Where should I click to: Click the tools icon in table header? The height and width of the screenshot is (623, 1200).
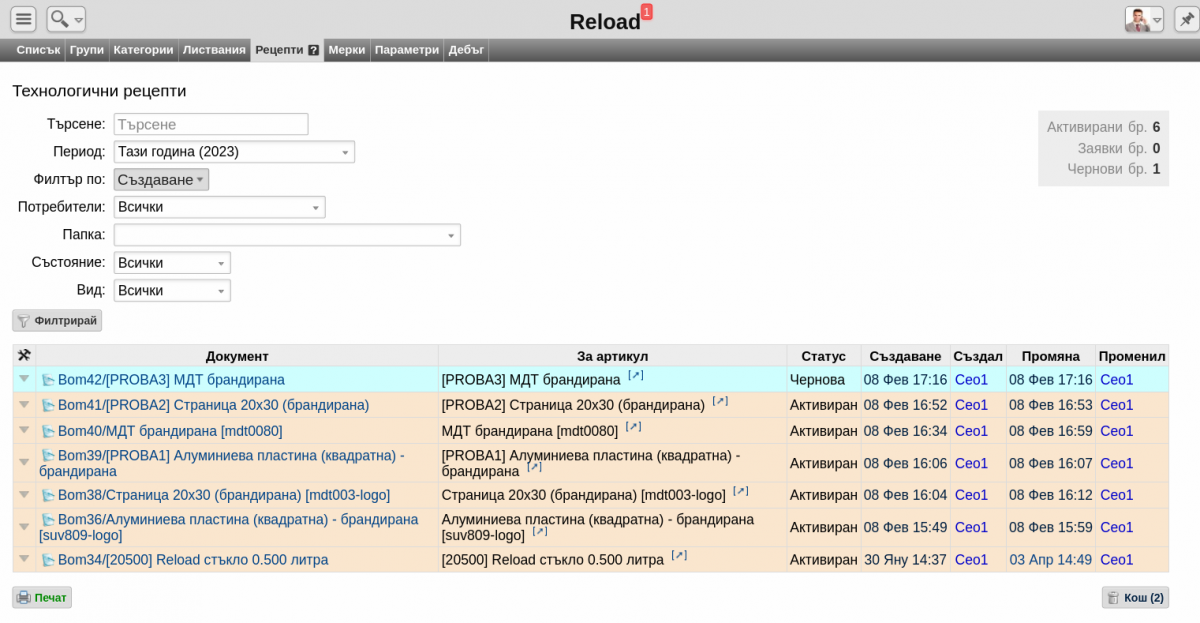24,356
